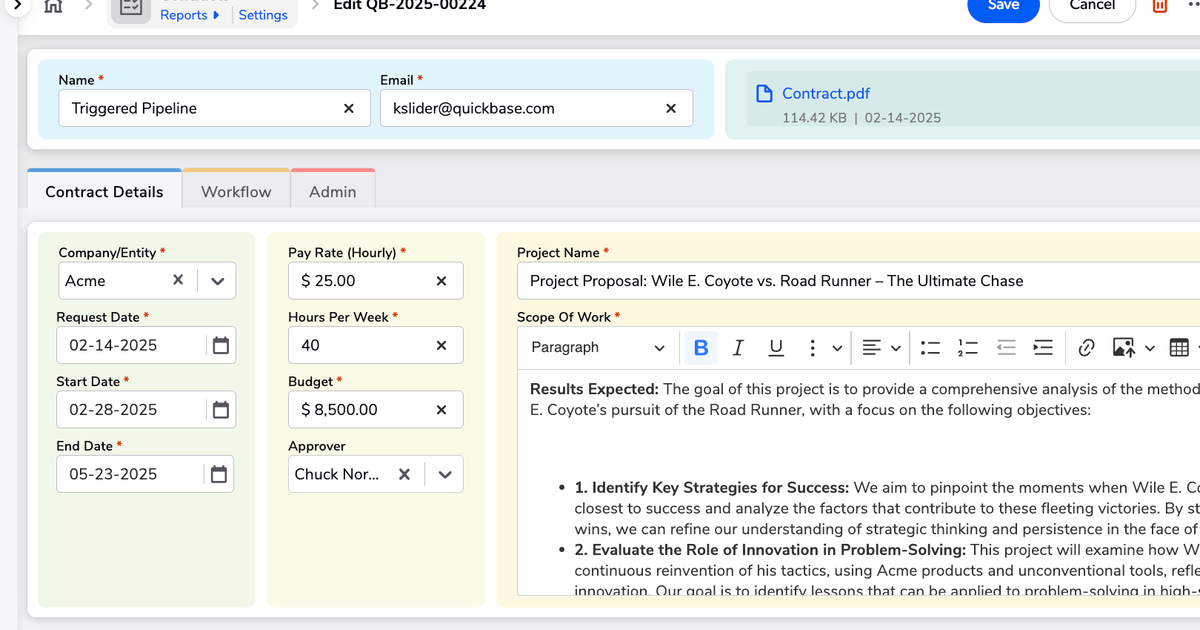
Task: Insert a link in the editor
Action: point(1087,347)
